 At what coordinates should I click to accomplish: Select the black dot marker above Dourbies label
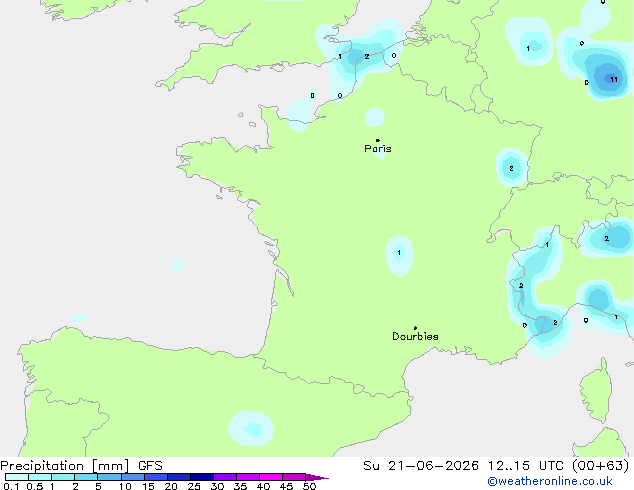[415, 328]
